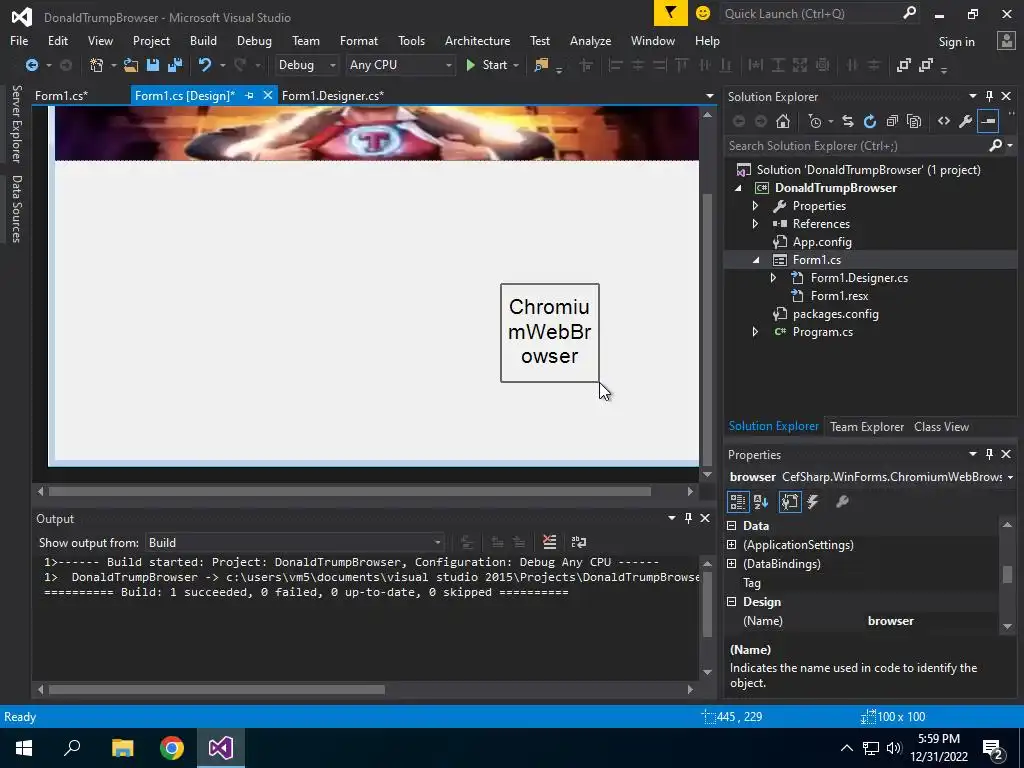
Task: Click the yellow notifications flag icon
Action: (x=671, y=13)
